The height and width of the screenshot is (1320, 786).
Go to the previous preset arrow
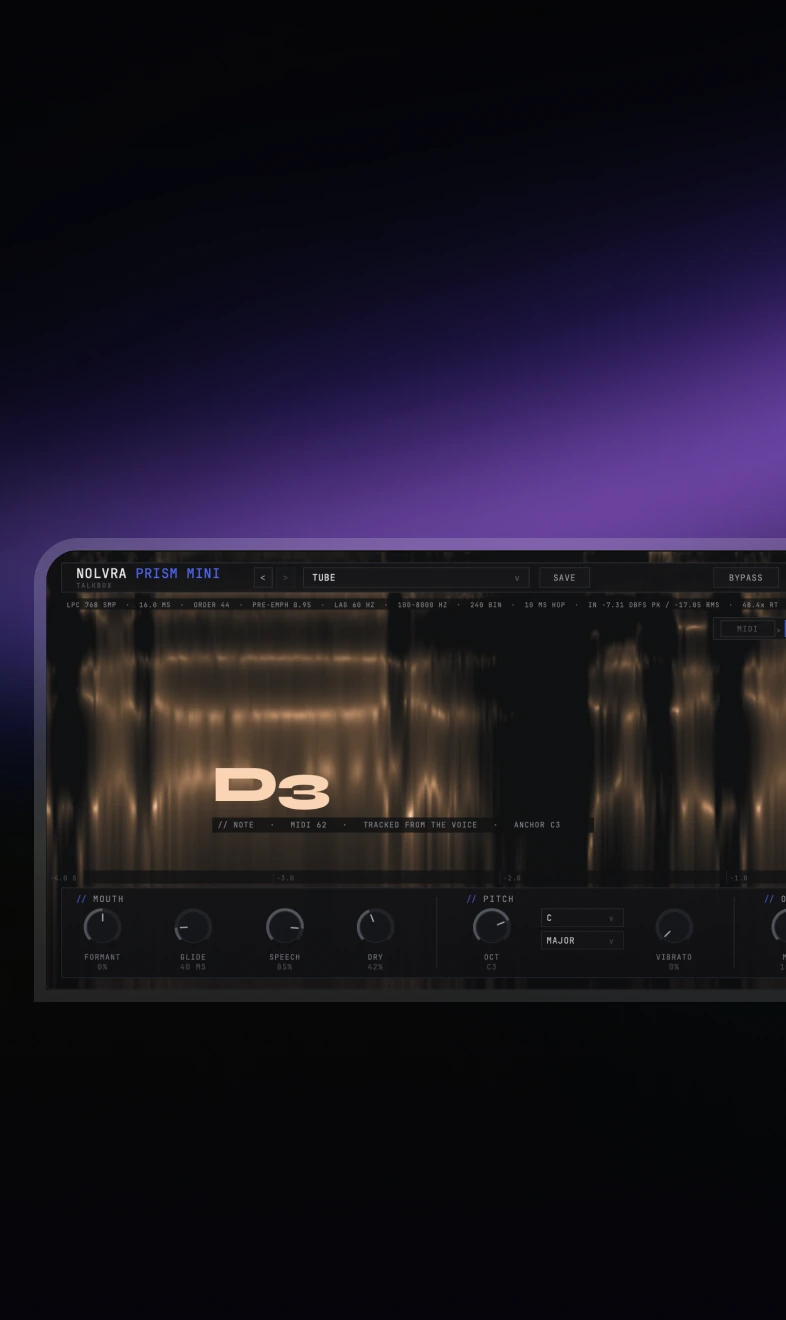click(263, 577)
